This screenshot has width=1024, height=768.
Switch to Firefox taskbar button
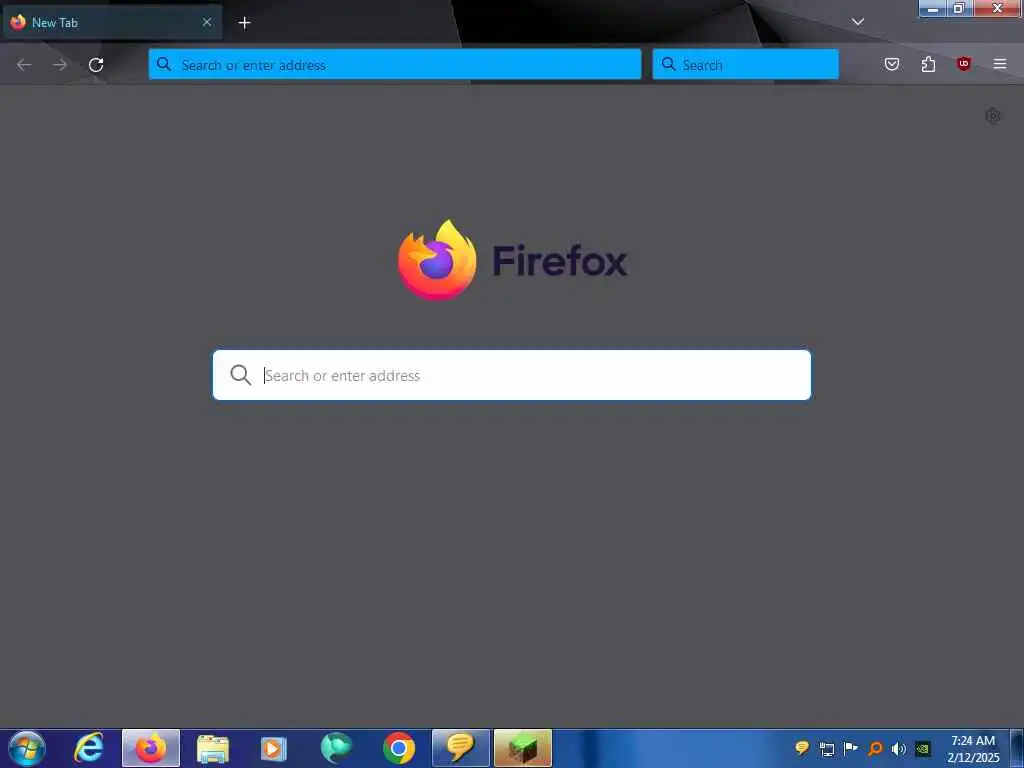151,748
